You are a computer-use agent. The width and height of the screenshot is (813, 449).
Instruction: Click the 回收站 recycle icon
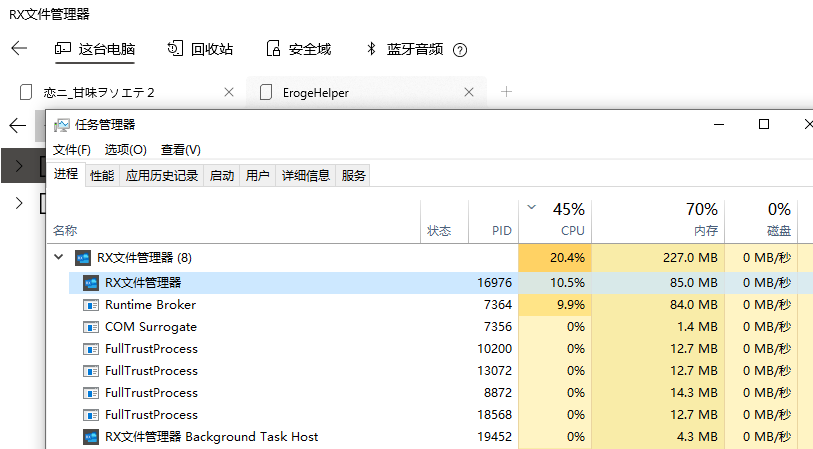[x=175, y=49]
